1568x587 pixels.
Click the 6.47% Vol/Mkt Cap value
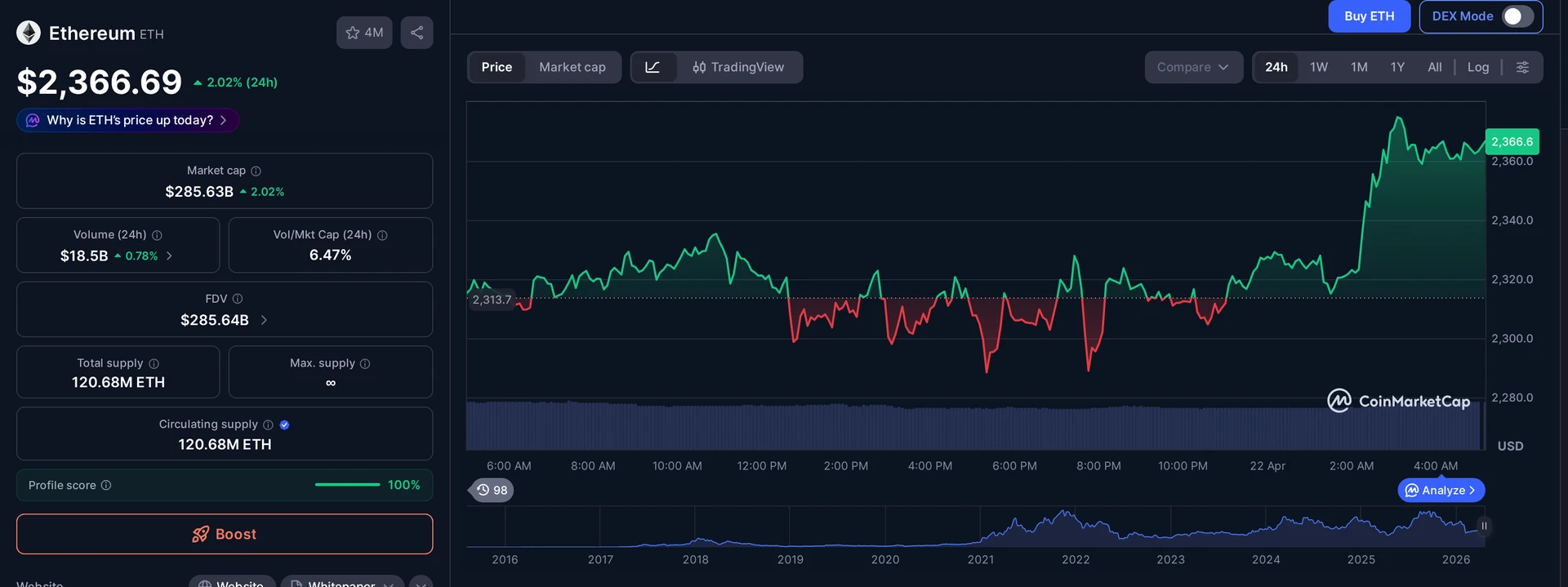coord(331,255)
